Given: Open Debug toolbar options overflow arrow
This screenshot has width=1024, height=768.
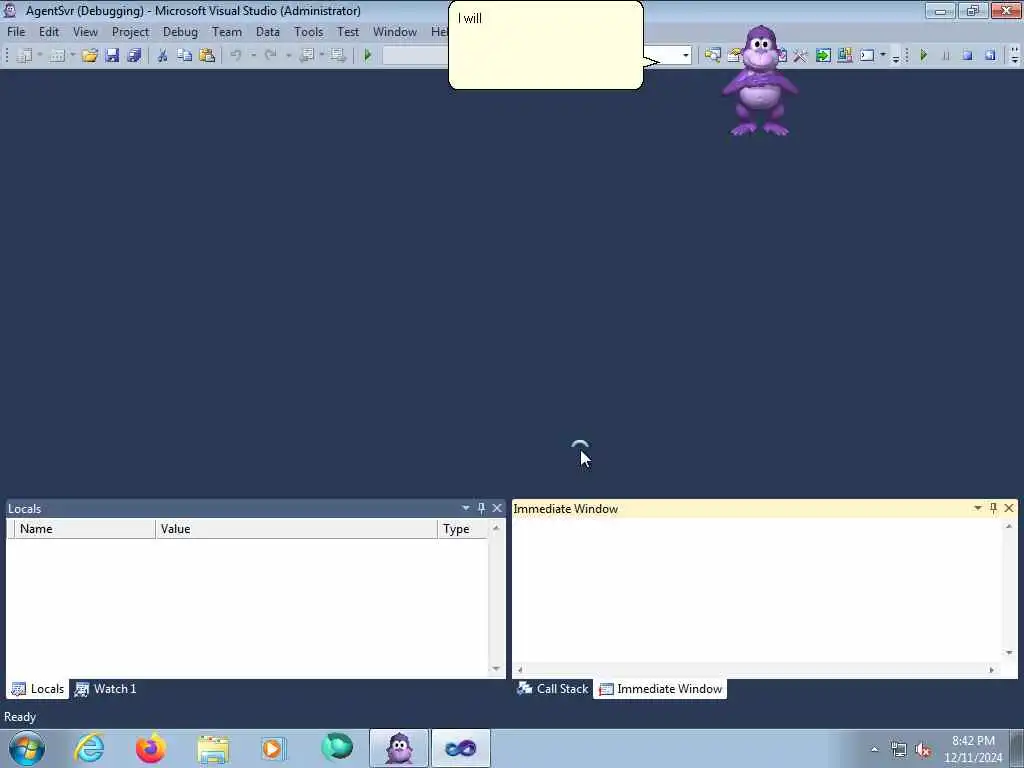Looking at the screenshot, I should tap(1014, 57).
